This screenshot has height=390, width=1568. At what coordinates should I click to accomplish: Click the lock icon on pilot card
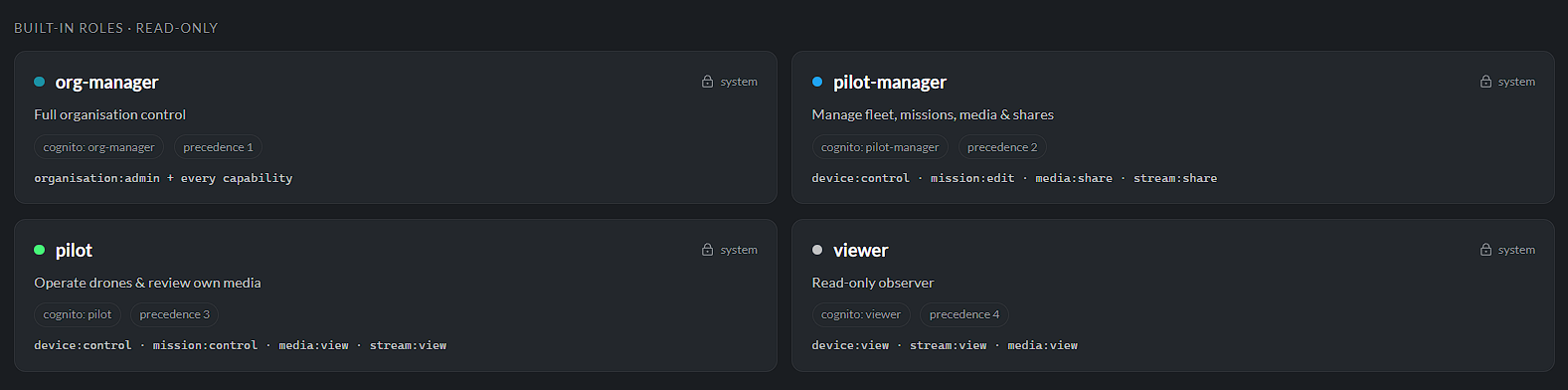[707, 250]
